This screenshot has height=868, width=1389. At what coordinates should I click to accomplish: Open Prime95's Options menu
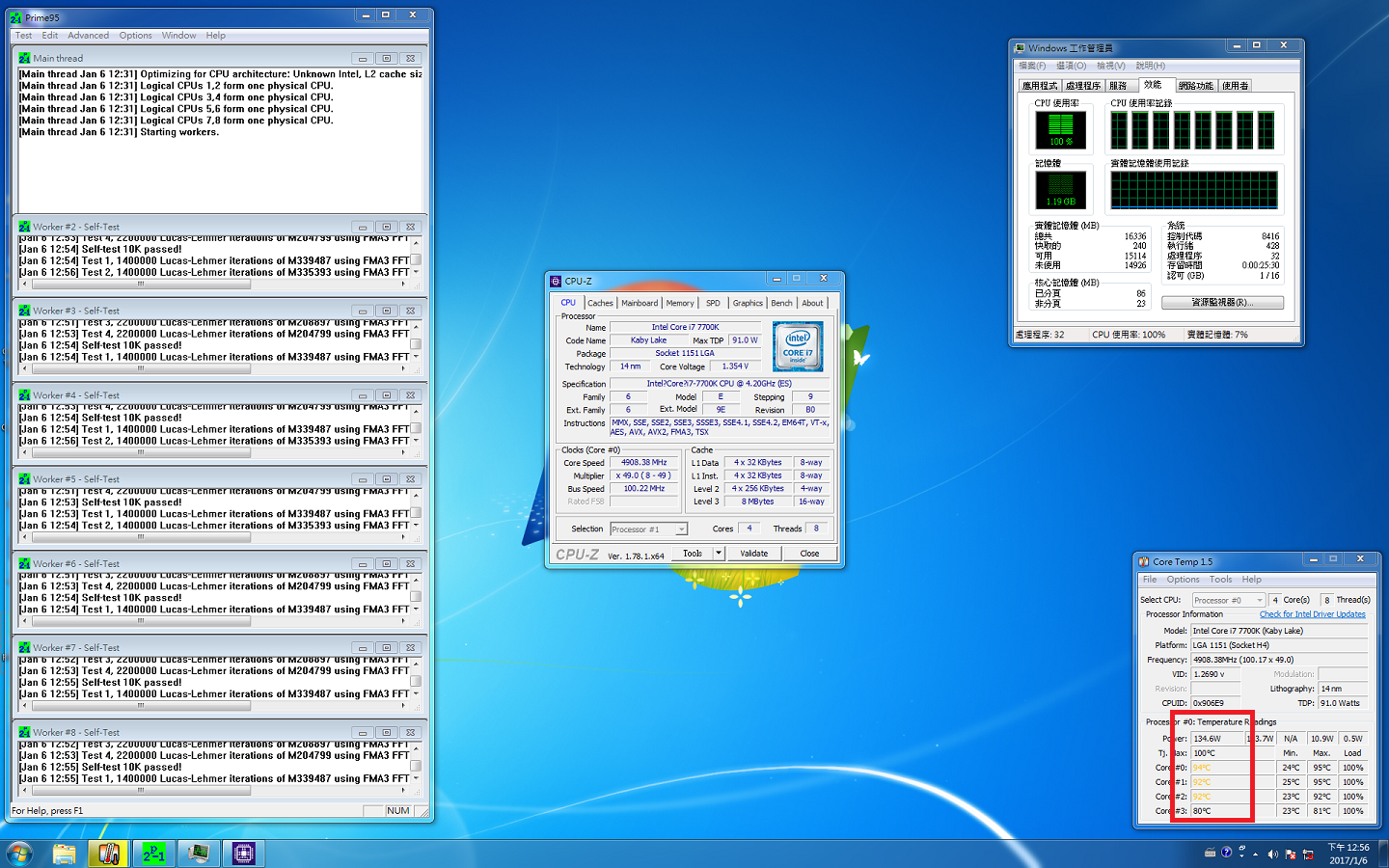[x=136, y=36]
